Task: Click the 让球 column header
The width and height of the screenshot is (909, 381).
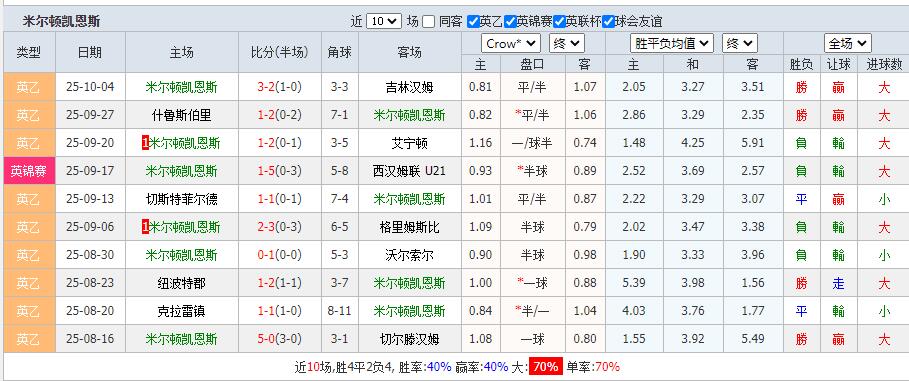Action: (x=838, y=64)
